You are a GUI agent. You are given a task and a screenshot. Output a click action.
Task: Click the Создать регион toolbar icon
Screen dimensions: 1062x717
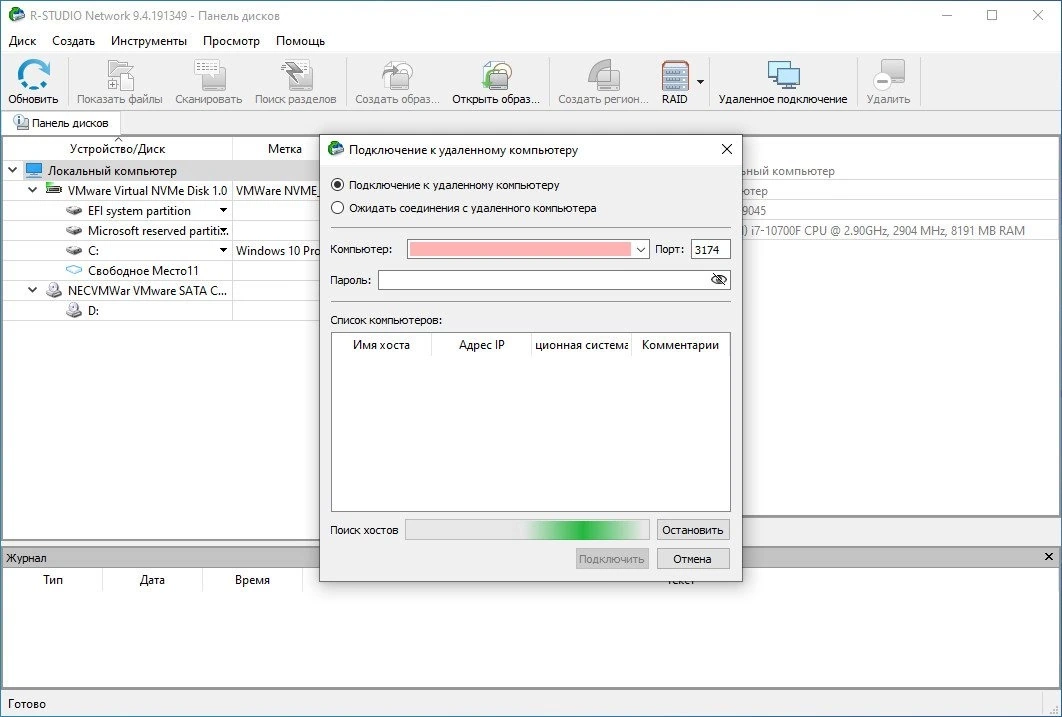click(x=603, y=74)
